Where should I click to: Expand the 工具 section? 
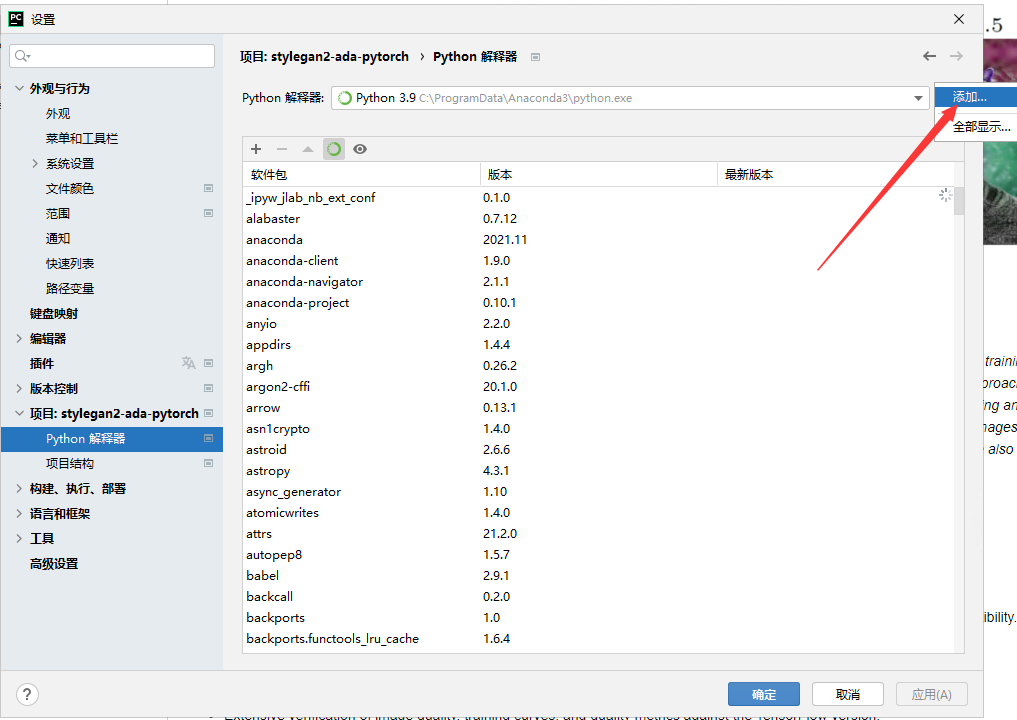point(19,538)
